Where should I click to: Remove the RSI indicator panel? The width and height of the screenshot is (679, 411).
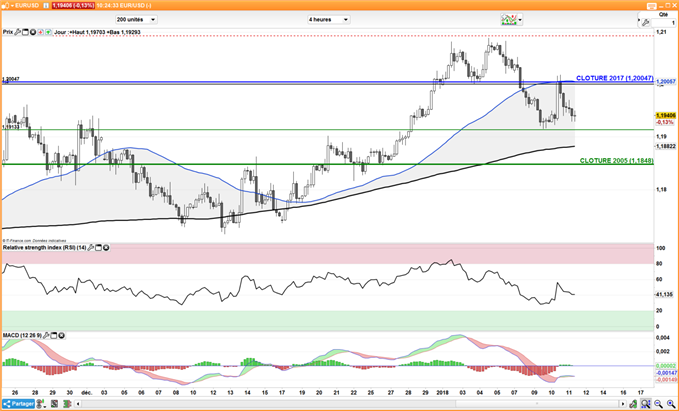pos(106,248)
